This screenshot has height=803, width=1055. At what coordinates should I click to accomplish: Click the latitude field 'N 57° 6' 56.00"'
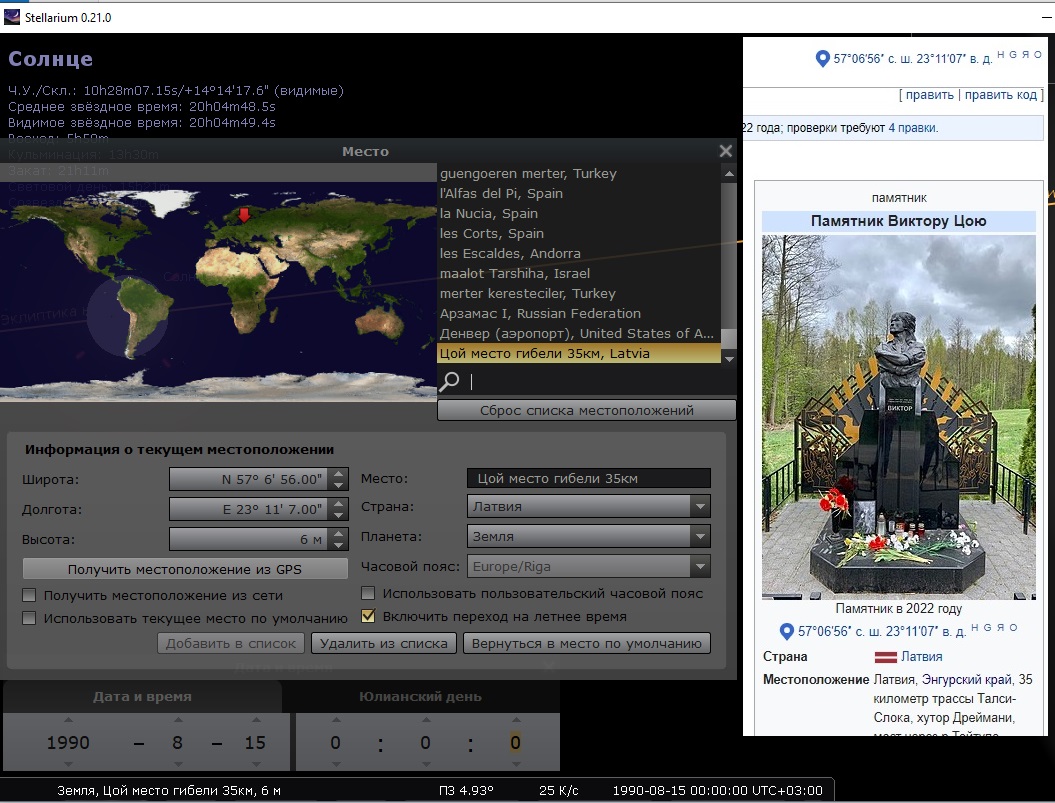[x=248, y=479]
